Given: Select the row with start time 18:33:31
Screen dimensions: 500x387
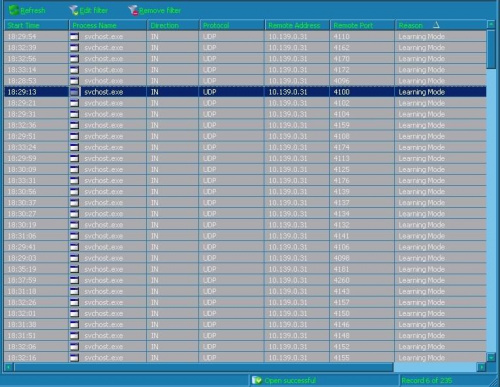Looking at the screenshot, I should coord(245,181).
